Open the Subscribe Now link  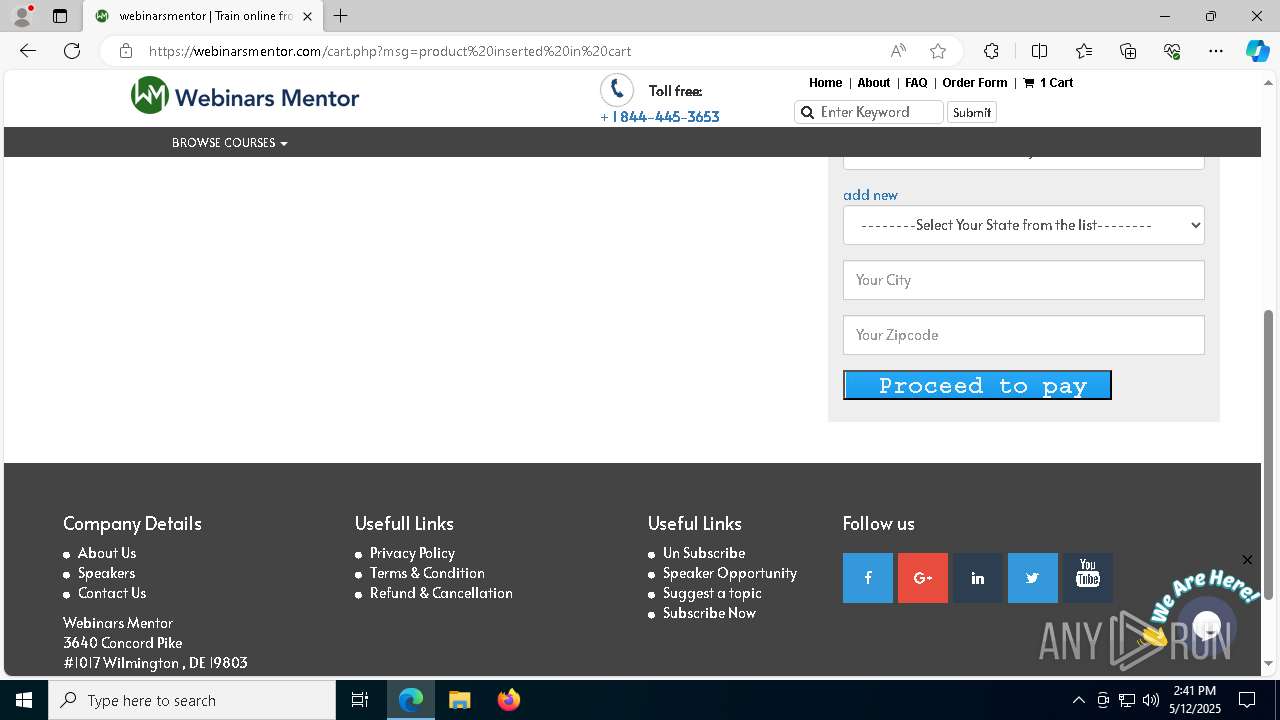709,613
